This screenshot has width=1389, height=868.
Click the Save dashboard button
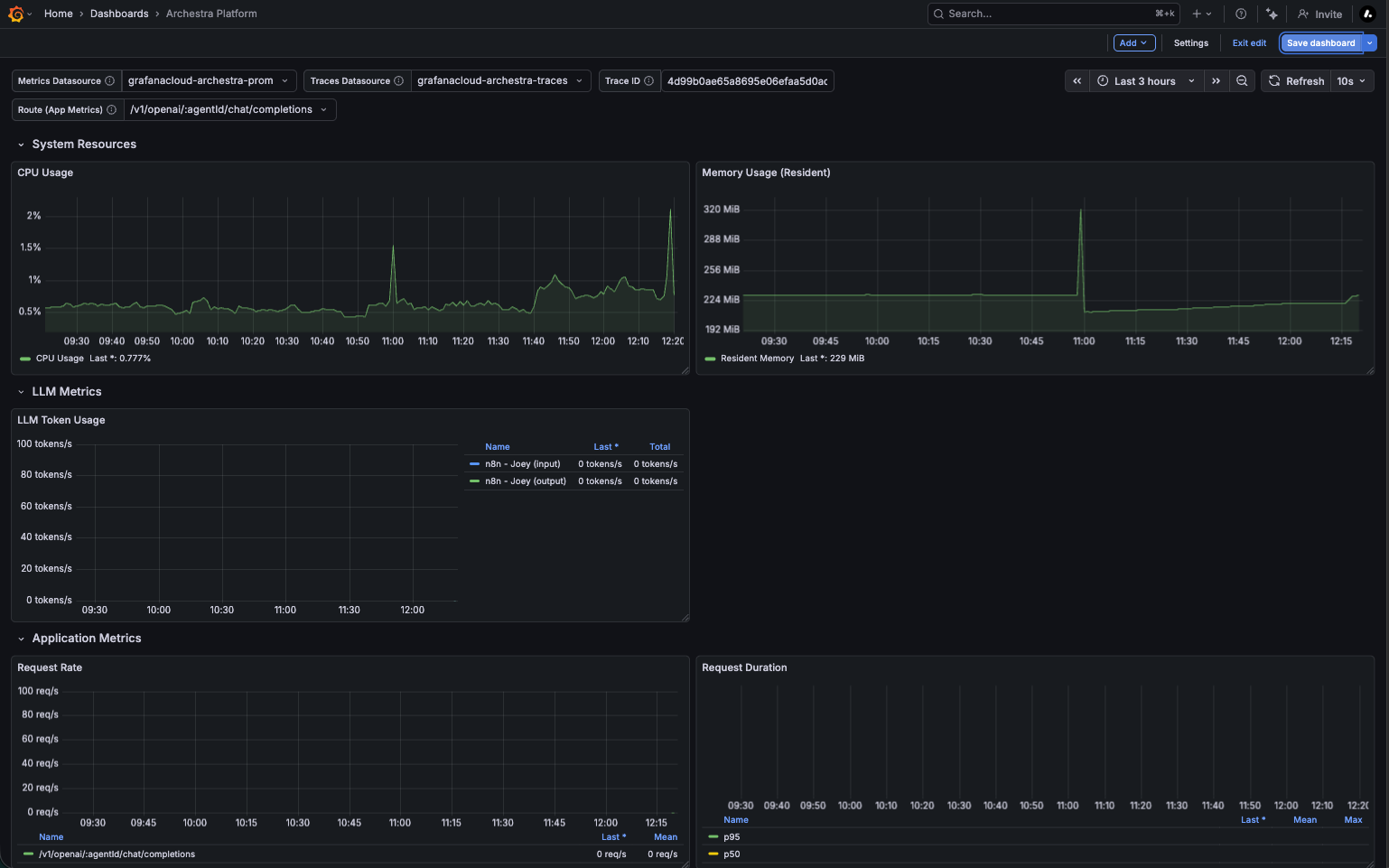(x=1320, y=43)
